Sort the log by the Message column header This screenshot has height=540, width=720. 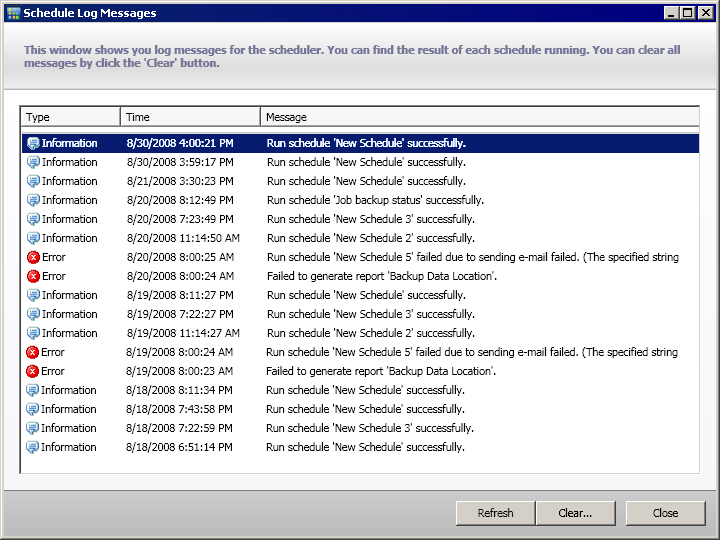(x=480, y=117)
